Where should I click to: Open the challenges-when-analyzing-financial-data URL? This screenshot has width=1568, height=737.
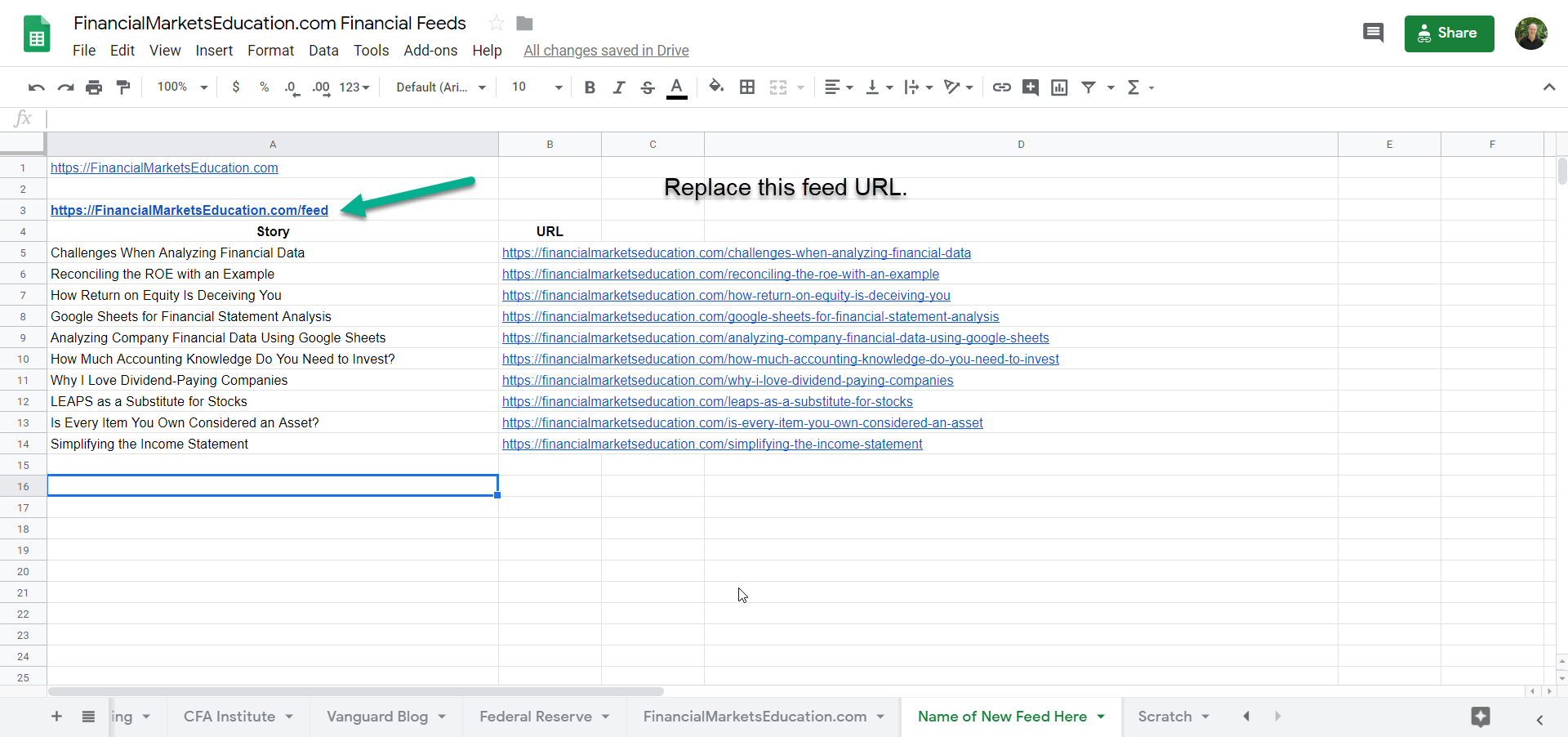point(737,253)
